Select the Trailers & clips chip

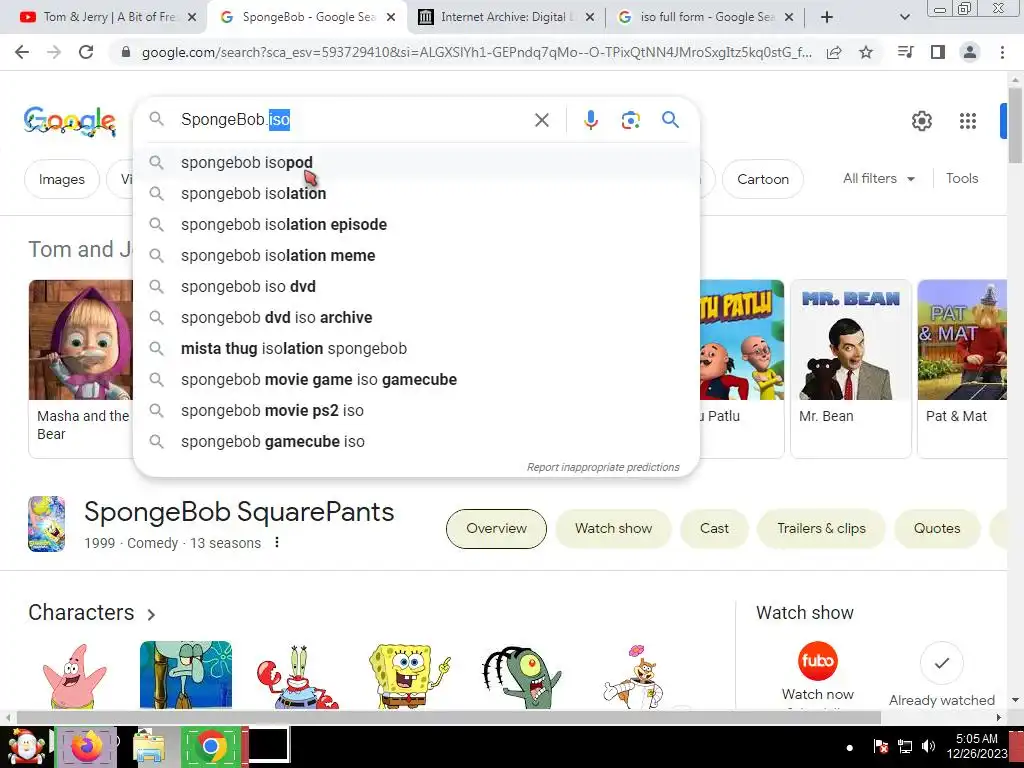pos(821,528)
